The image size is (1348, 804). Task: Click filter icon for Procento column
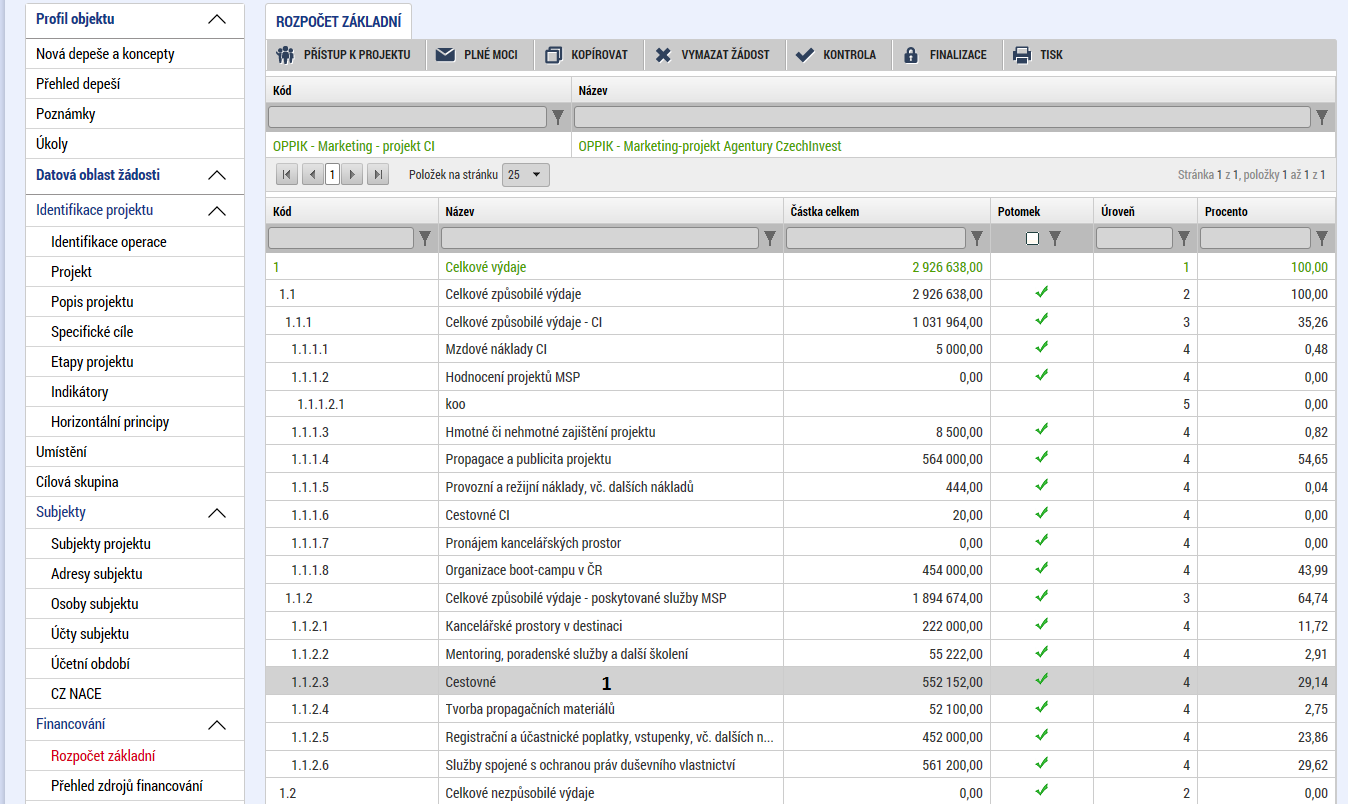click(1322, 238)
